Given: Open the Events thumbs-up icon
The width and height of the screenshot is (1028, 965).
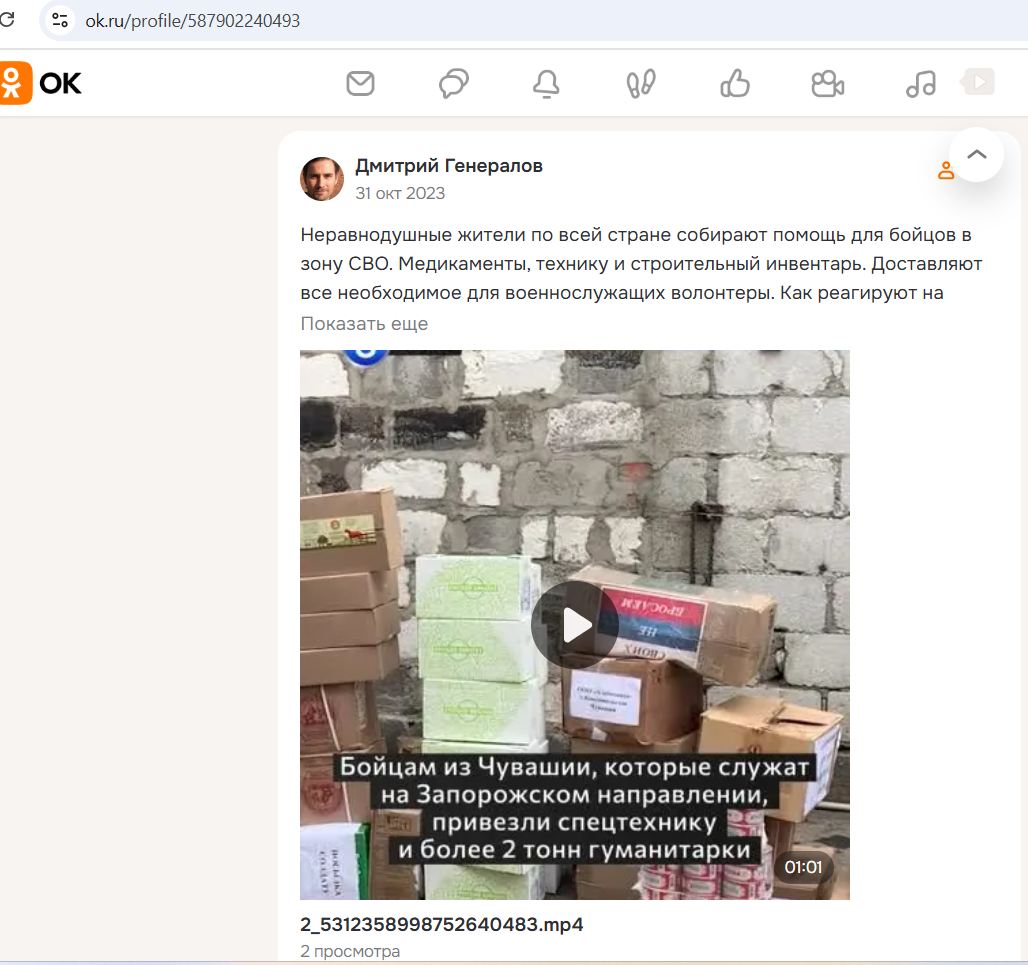Looking at the screenshot, I should [735, 84].
